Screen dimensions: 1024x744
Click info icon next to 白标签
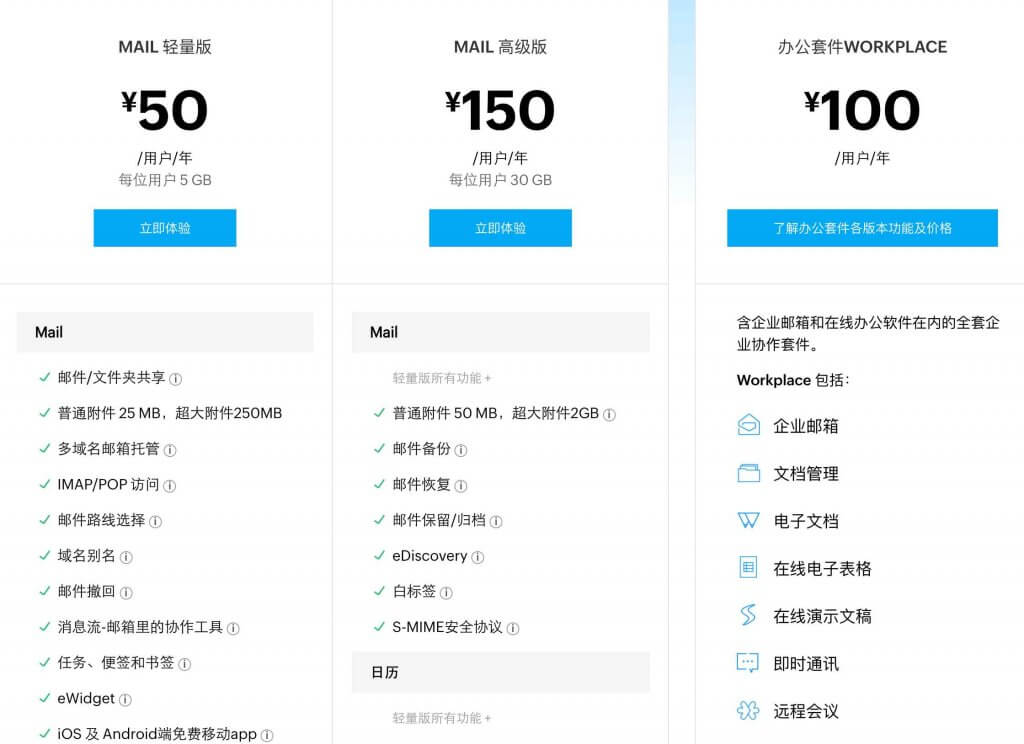pos(447,593)
